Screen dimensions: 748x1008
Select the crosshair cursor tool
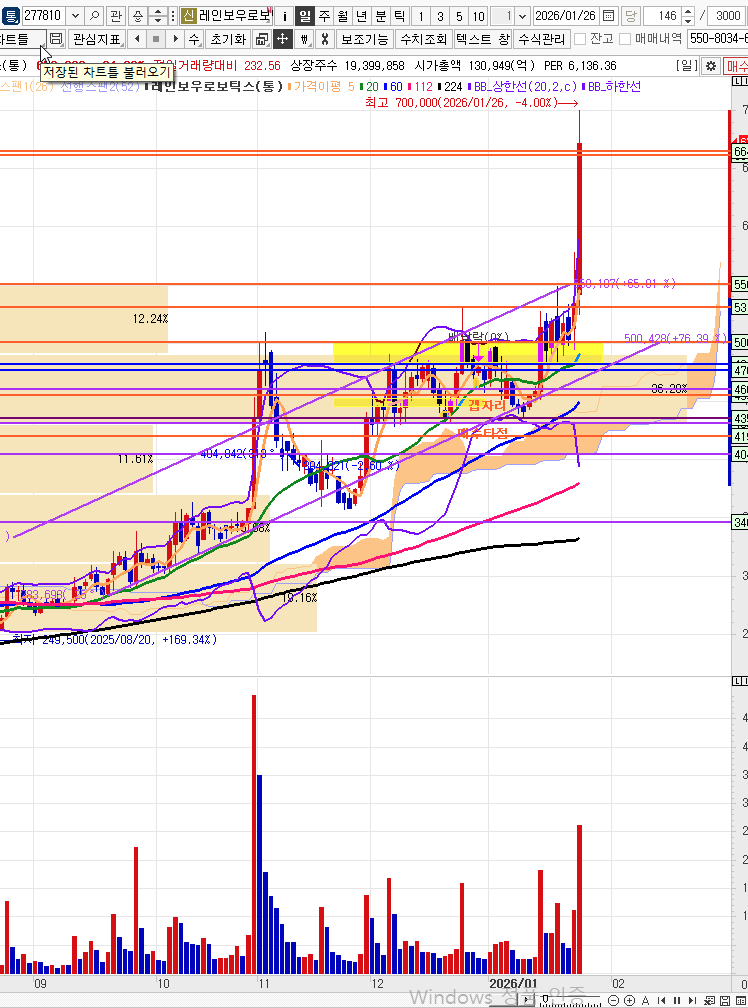point(282,39)
